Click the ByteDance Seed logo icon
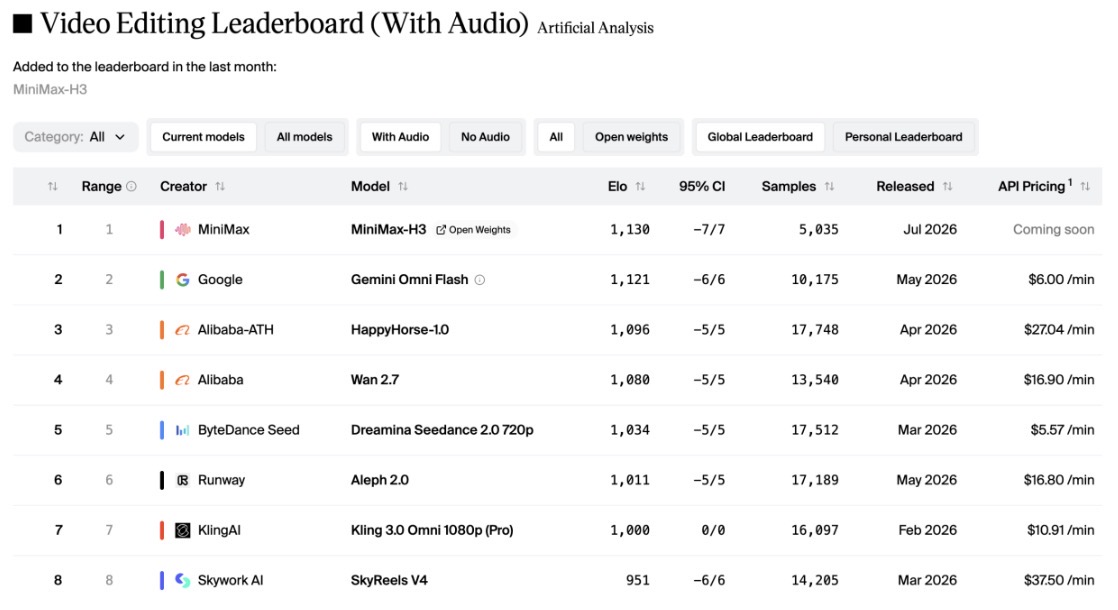1118x610 pixels. tap(183, 430)
